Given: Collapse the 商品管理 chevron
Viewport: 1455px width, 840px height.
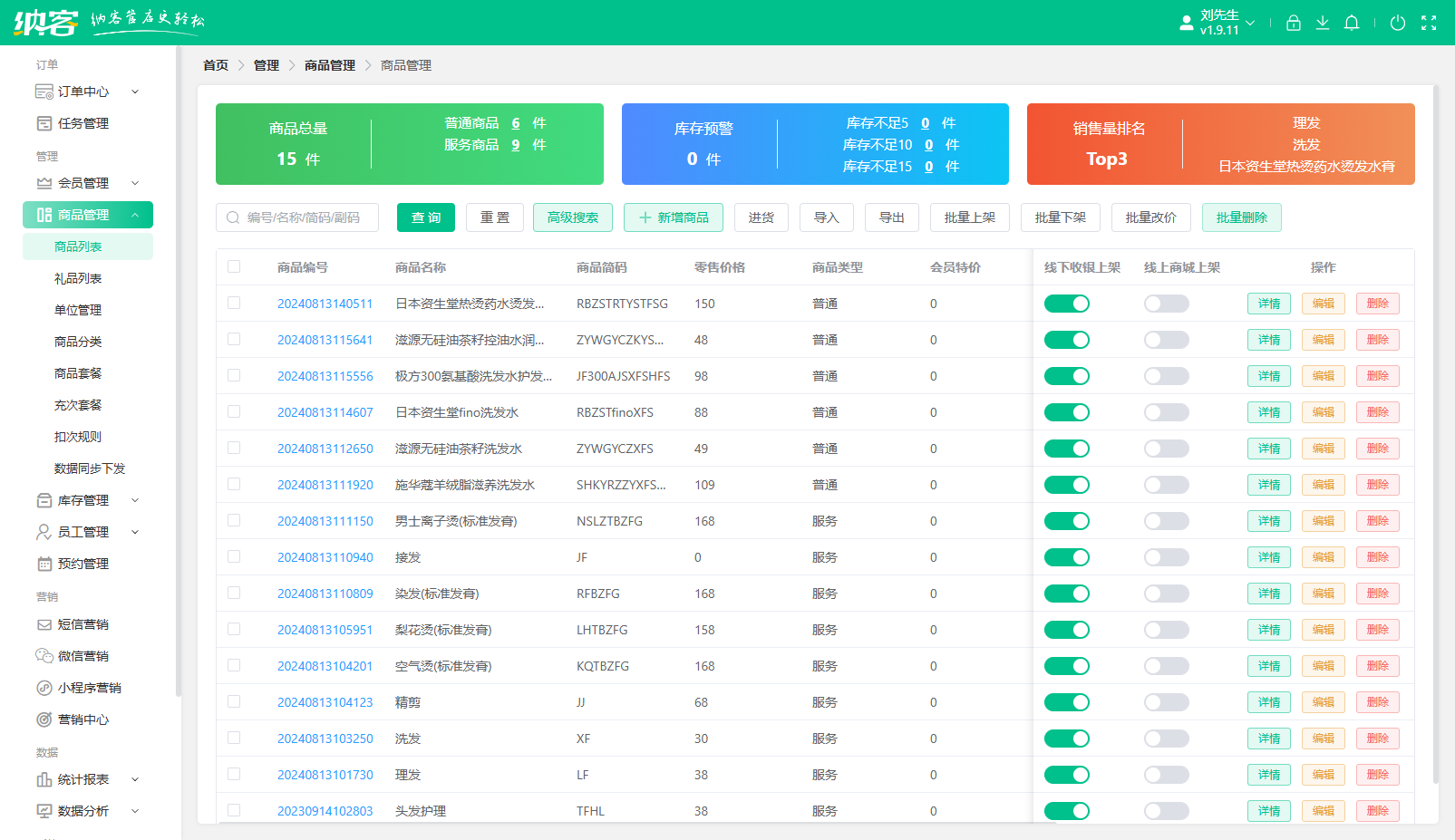Looking at the screenshot, I should coord(135,215).
